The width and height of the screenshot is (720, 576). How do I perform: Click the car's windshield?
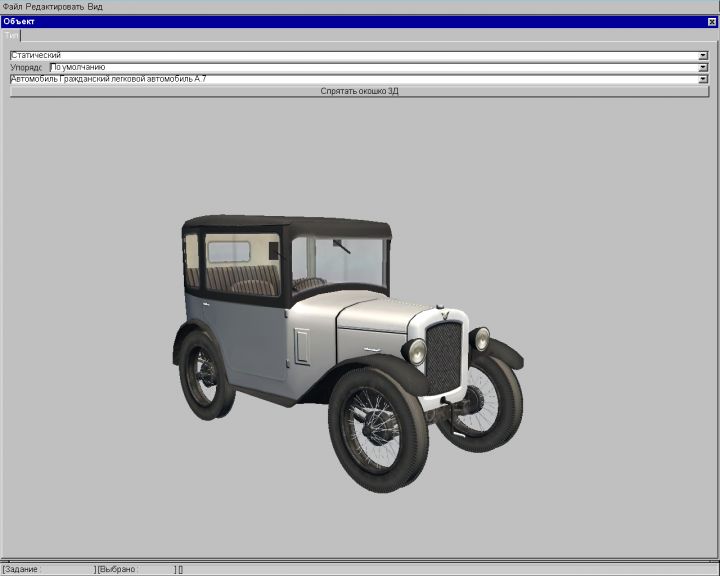click(340, 262)
